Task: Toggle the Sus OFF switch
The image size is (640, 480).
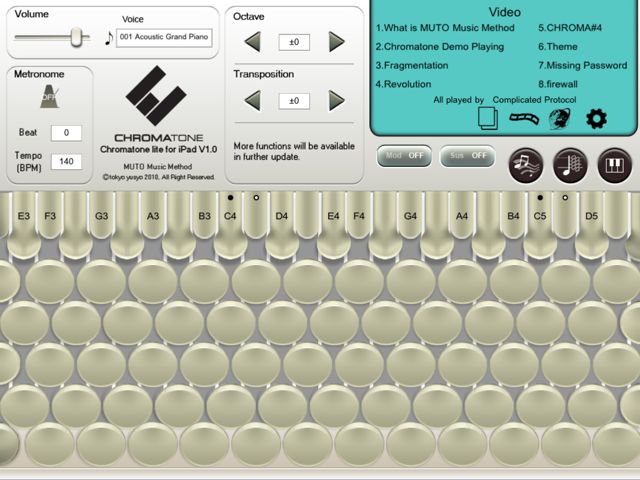Action: point(467,156)
